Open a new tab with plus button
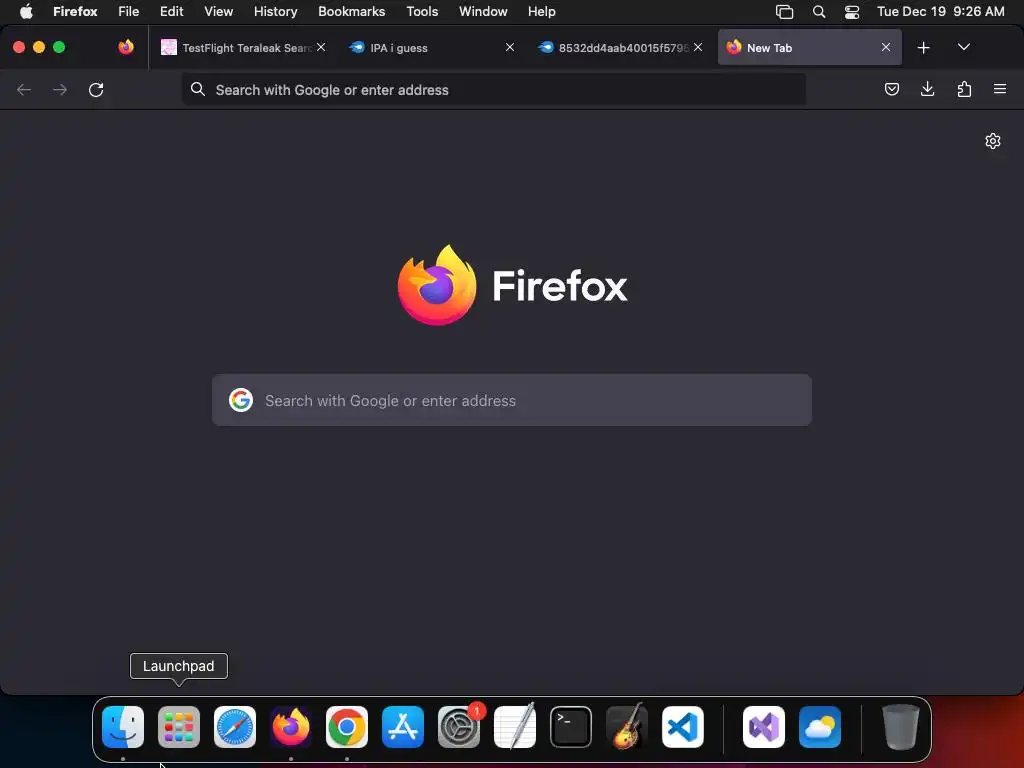Screen dimensions: 1024x768 923,48
